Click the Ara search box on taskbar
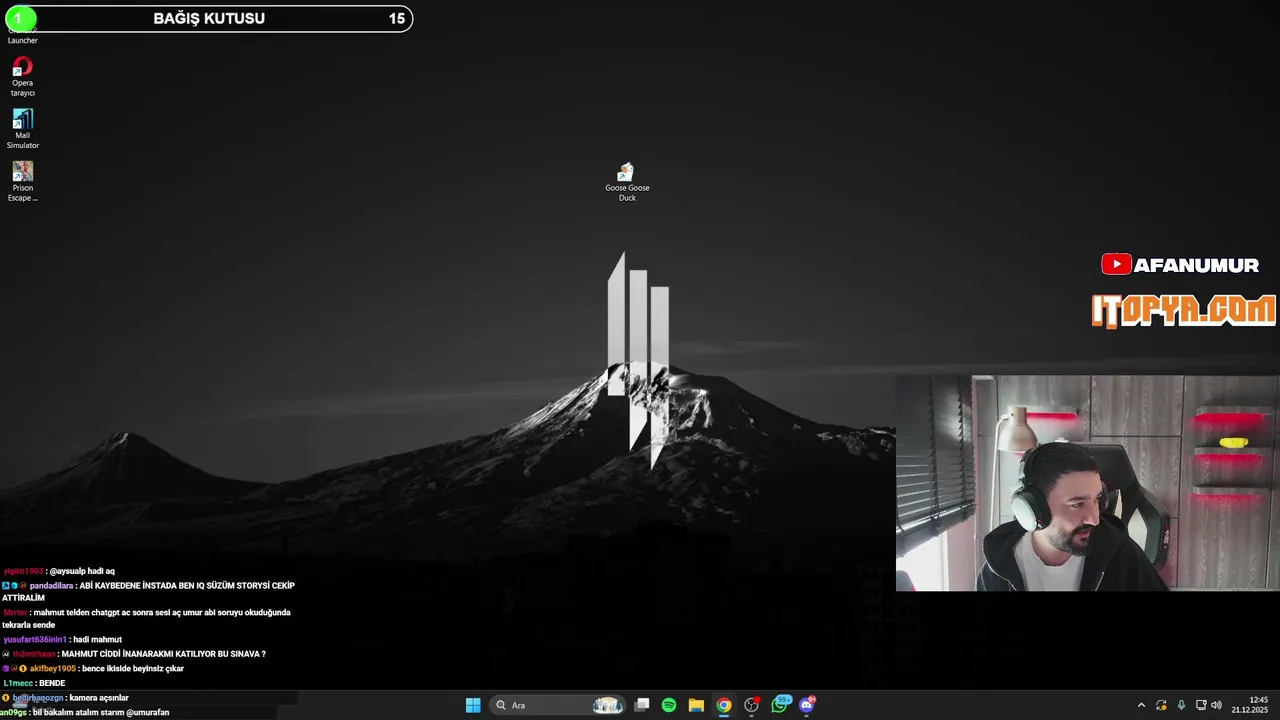This screenshot has height=720, width=1280. 557,705
